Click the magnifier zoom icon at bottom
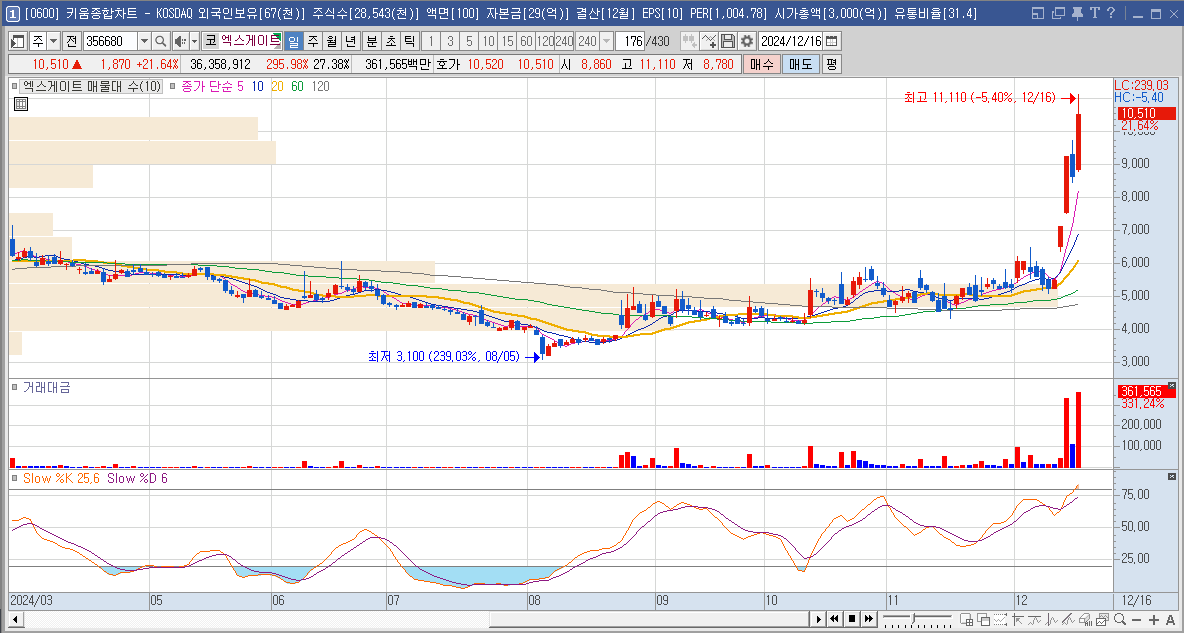 1120,619
